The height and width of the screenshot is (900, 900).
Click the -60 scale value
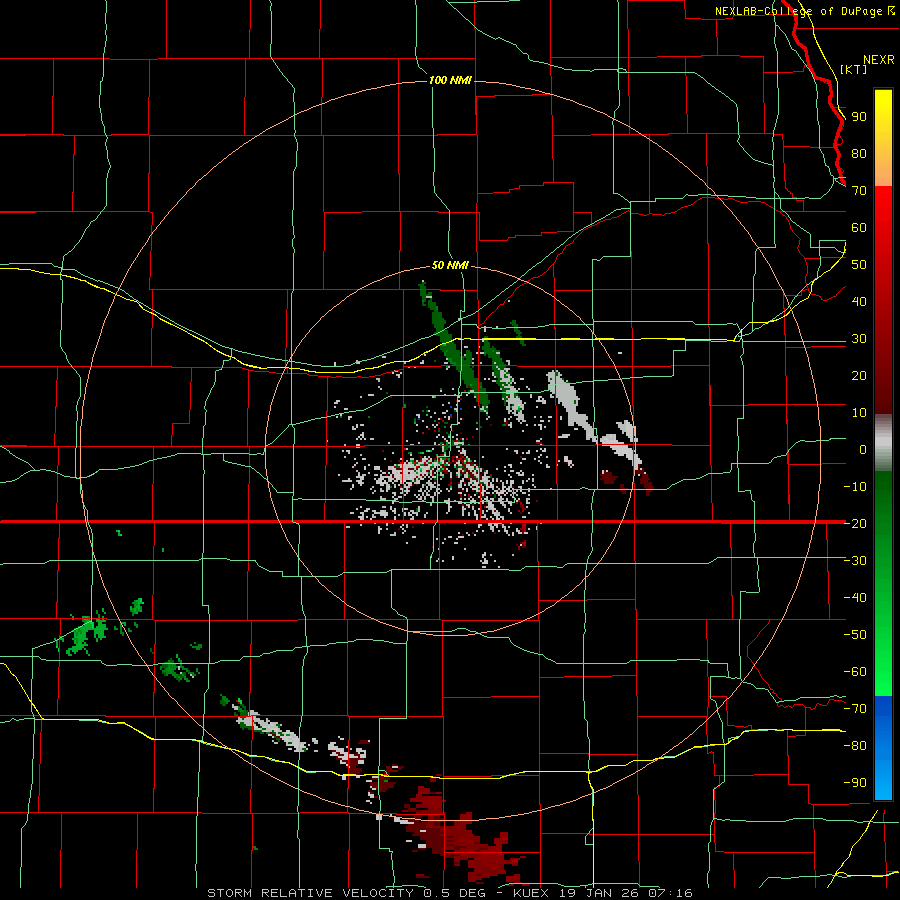(855, 672)
